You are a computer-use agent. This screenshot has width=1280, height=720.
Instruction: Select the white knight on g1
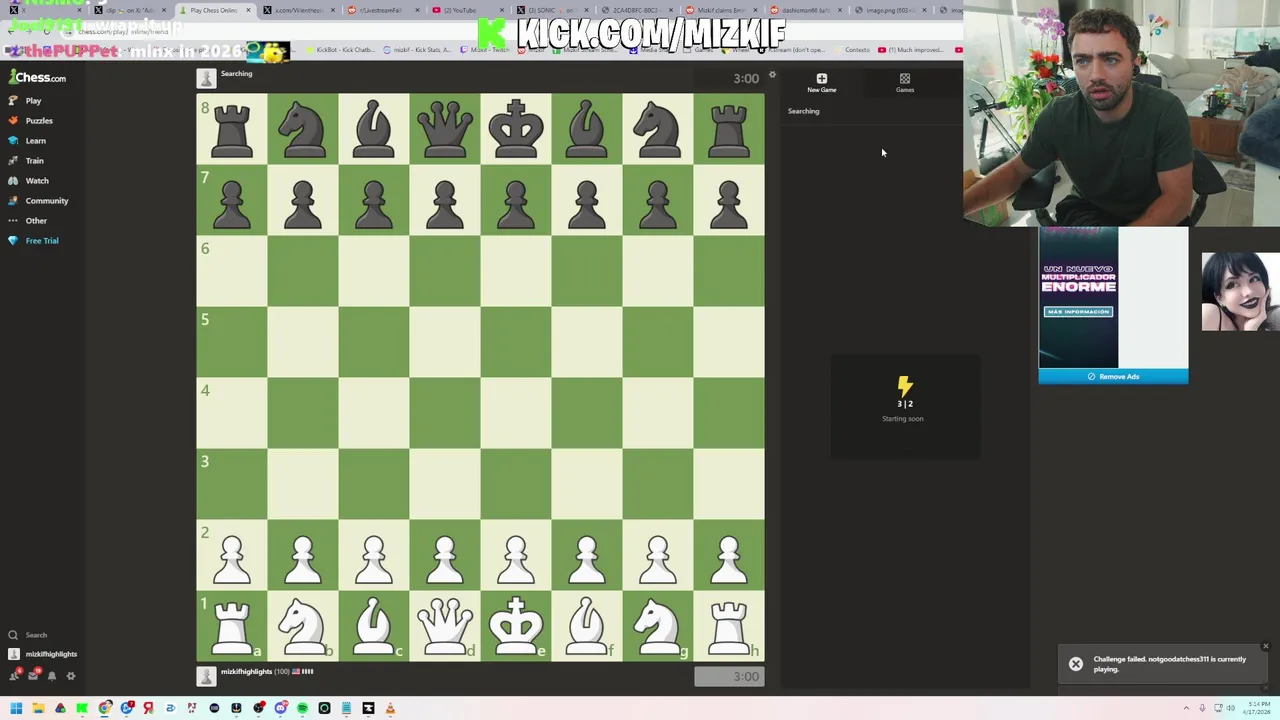[658, 626]
